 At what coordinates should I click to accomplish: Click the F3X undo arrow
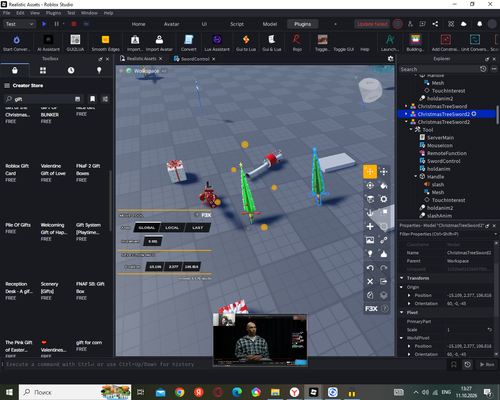[x=370, y=268]
